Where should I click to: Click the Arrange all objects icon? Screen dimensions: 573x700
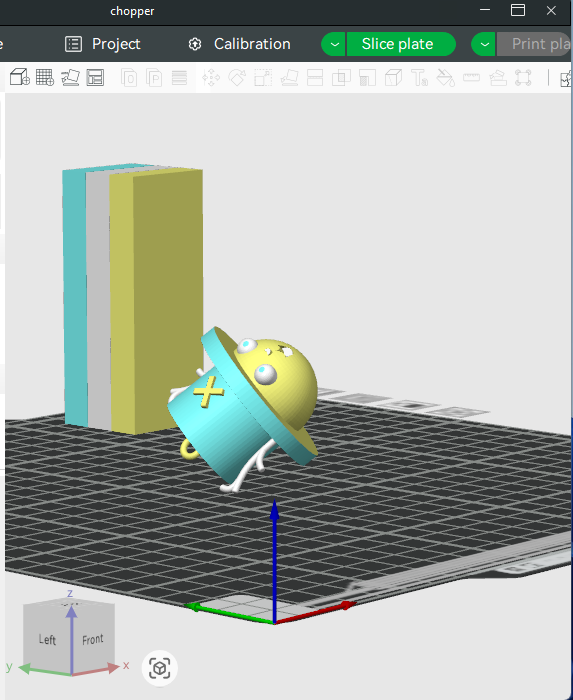(95, 77)
